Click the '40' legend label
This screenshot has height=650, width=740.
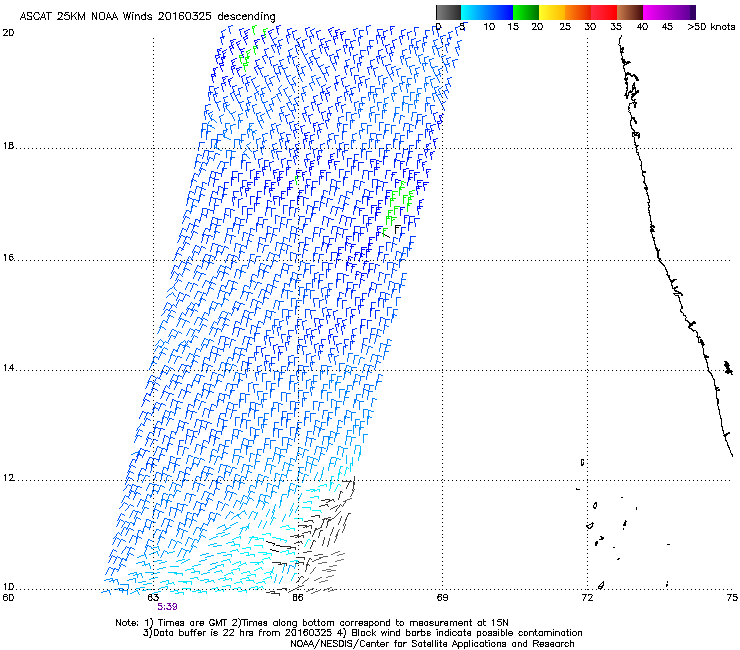click(x=642, y=27)
